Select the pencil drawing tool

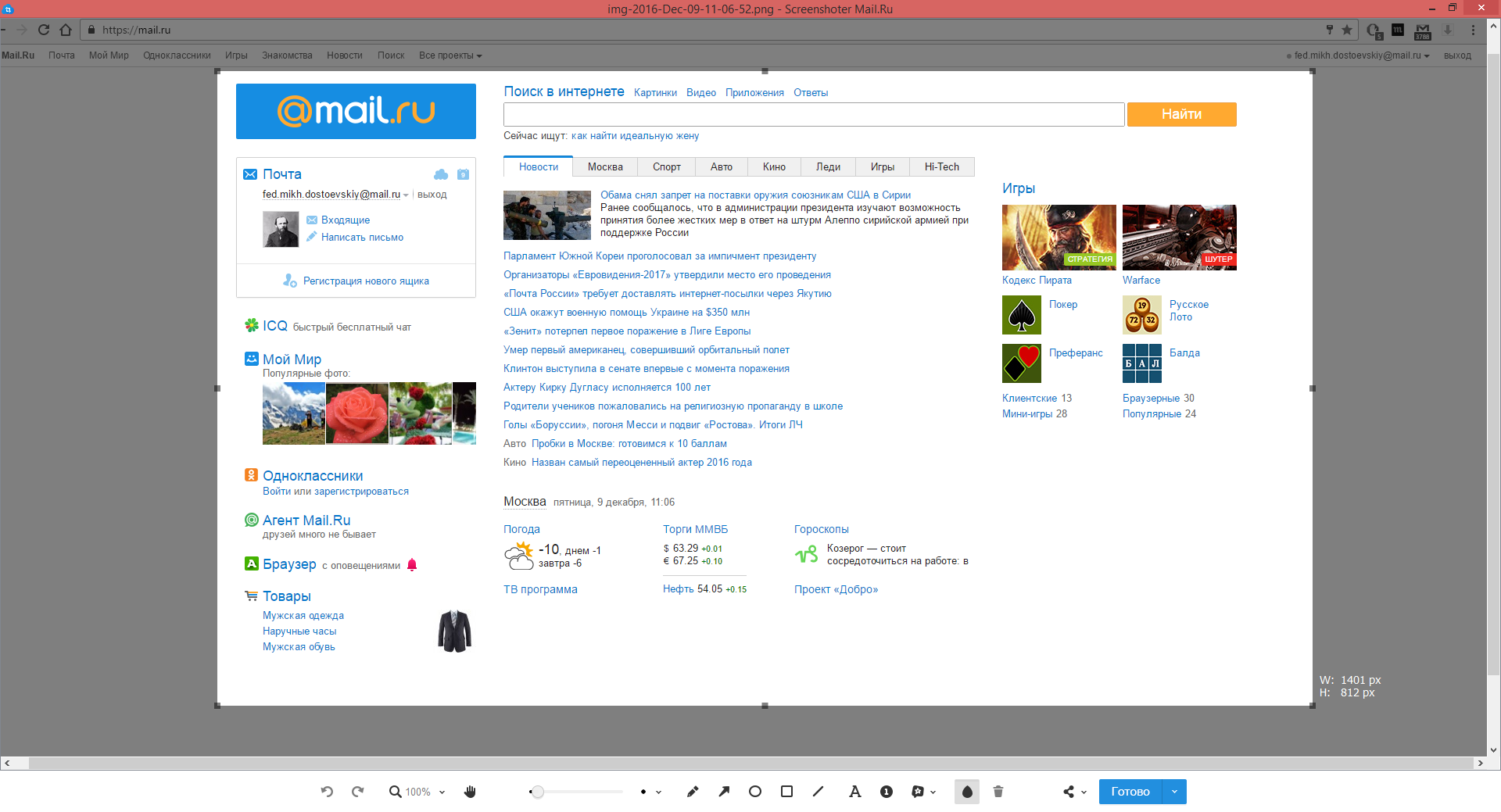[693, 792]
